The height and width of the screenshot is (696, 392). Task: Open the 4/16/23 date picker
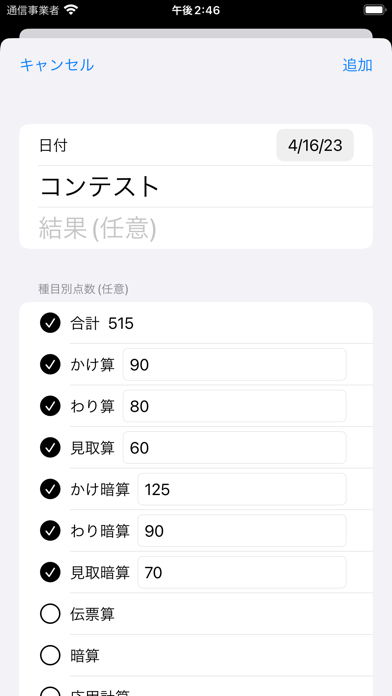tap(315, 145)
